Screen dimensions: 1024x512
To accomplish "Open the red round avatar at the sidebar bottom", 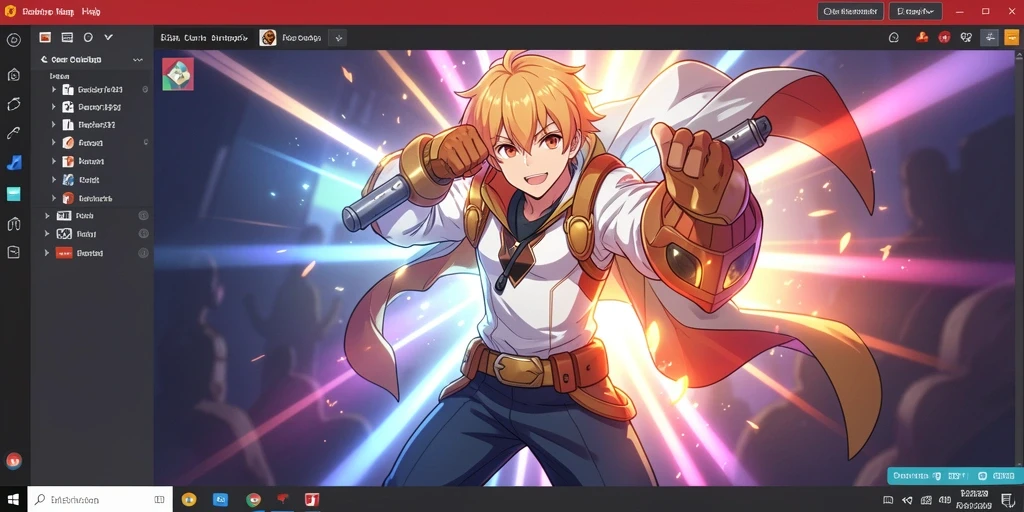I will (x=14, y=460).
